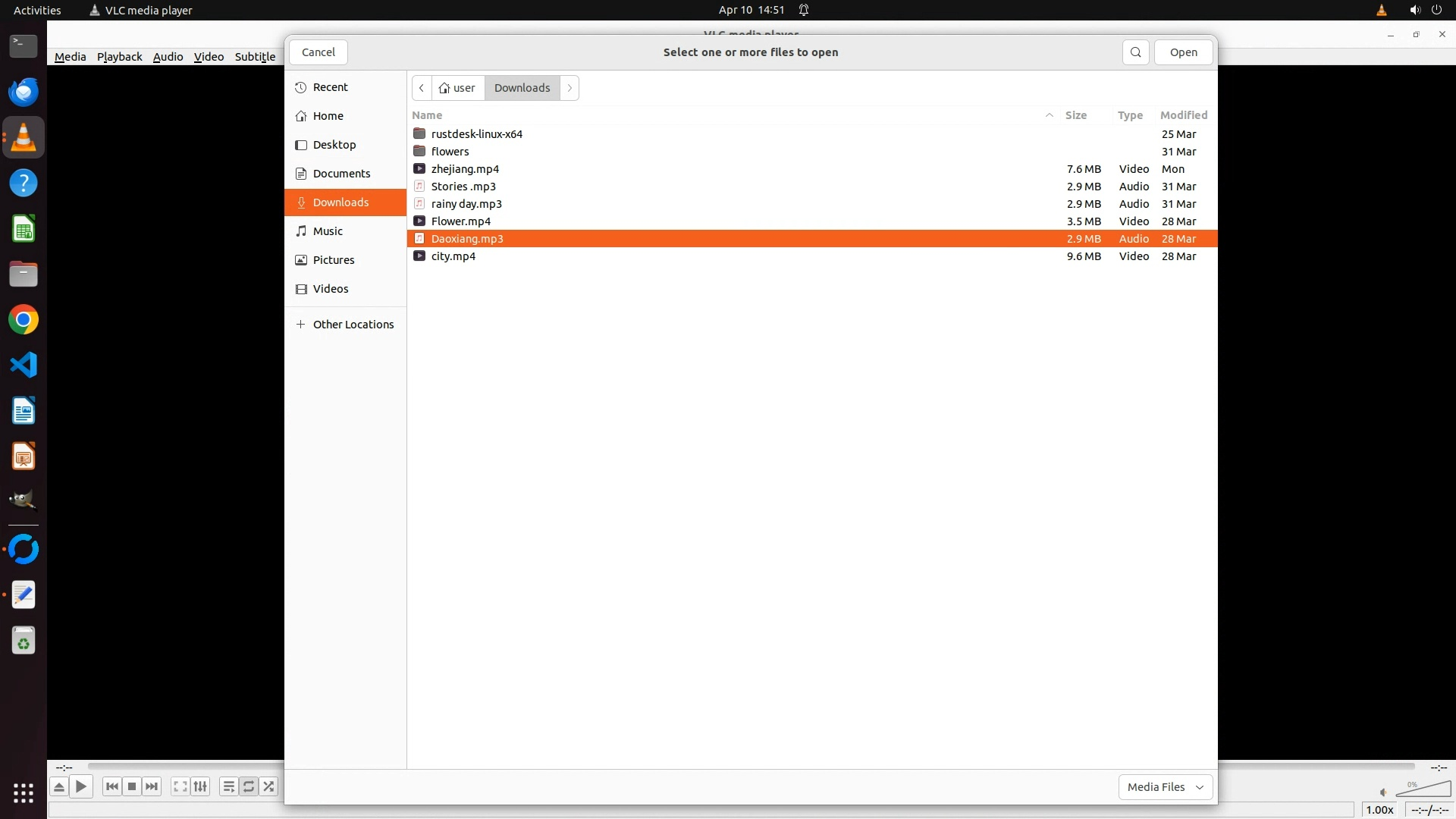Open the Audio menu
This screenshot has height=819, width=1456.
click(168, 57)
